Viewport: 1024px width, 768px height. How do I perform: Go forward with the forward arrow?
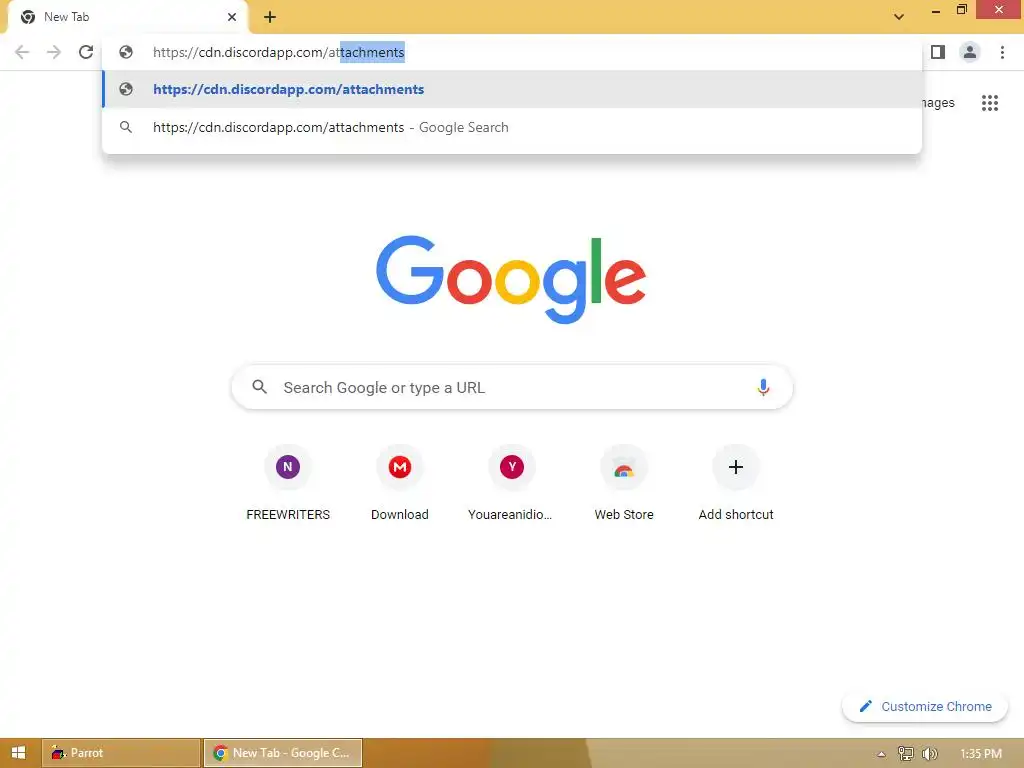click(x=54, y=52)
